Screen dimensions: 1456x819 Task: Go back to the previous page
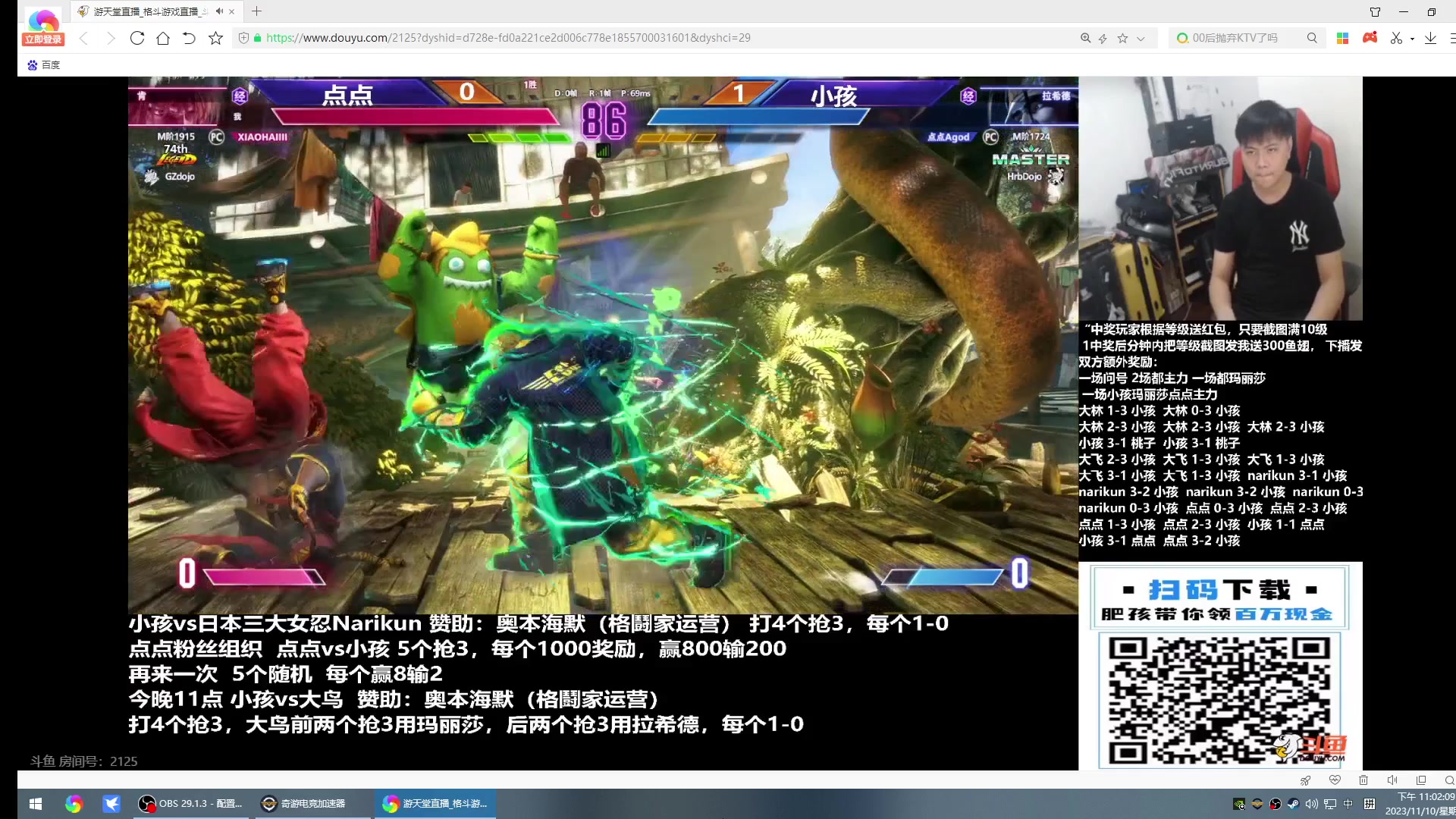click(x=83, y=38)
